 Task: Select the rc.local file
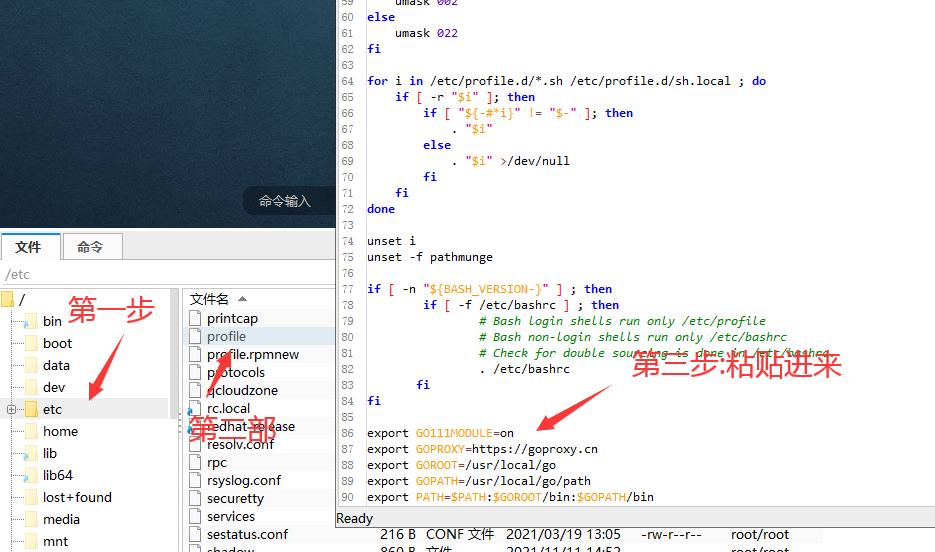click(228, 408)
